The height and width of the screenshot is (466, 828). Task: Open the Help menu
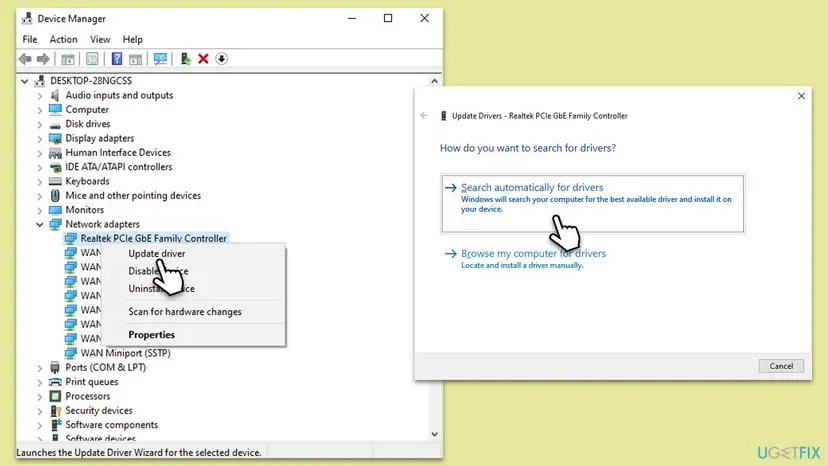[133, 40]
